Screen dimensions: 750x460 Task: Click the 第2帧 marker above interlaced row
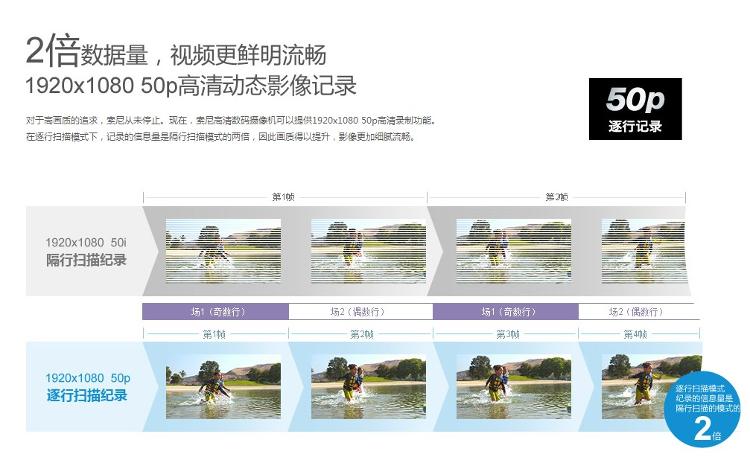[556, 196]
